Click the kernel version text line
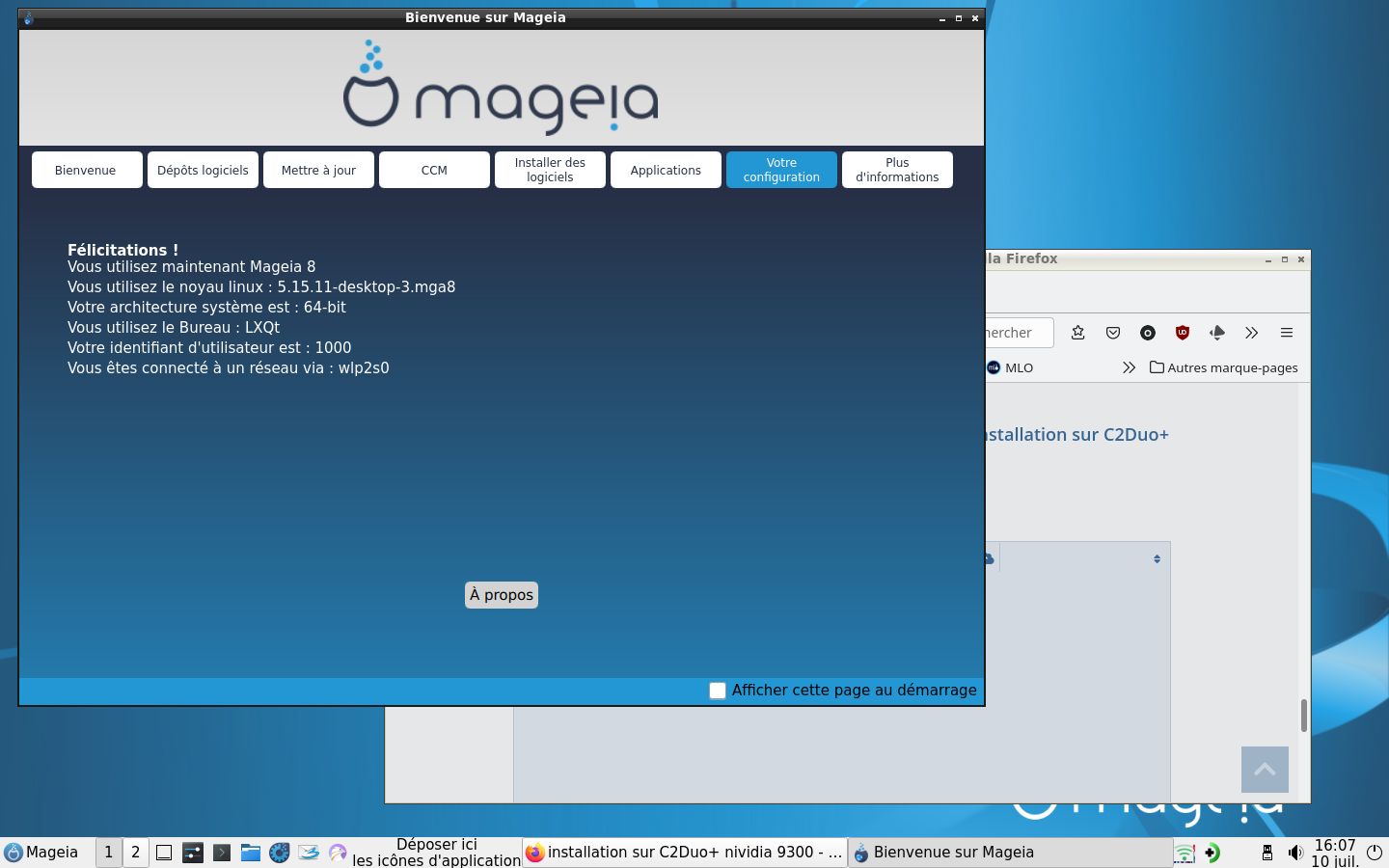 click(261, 287)
